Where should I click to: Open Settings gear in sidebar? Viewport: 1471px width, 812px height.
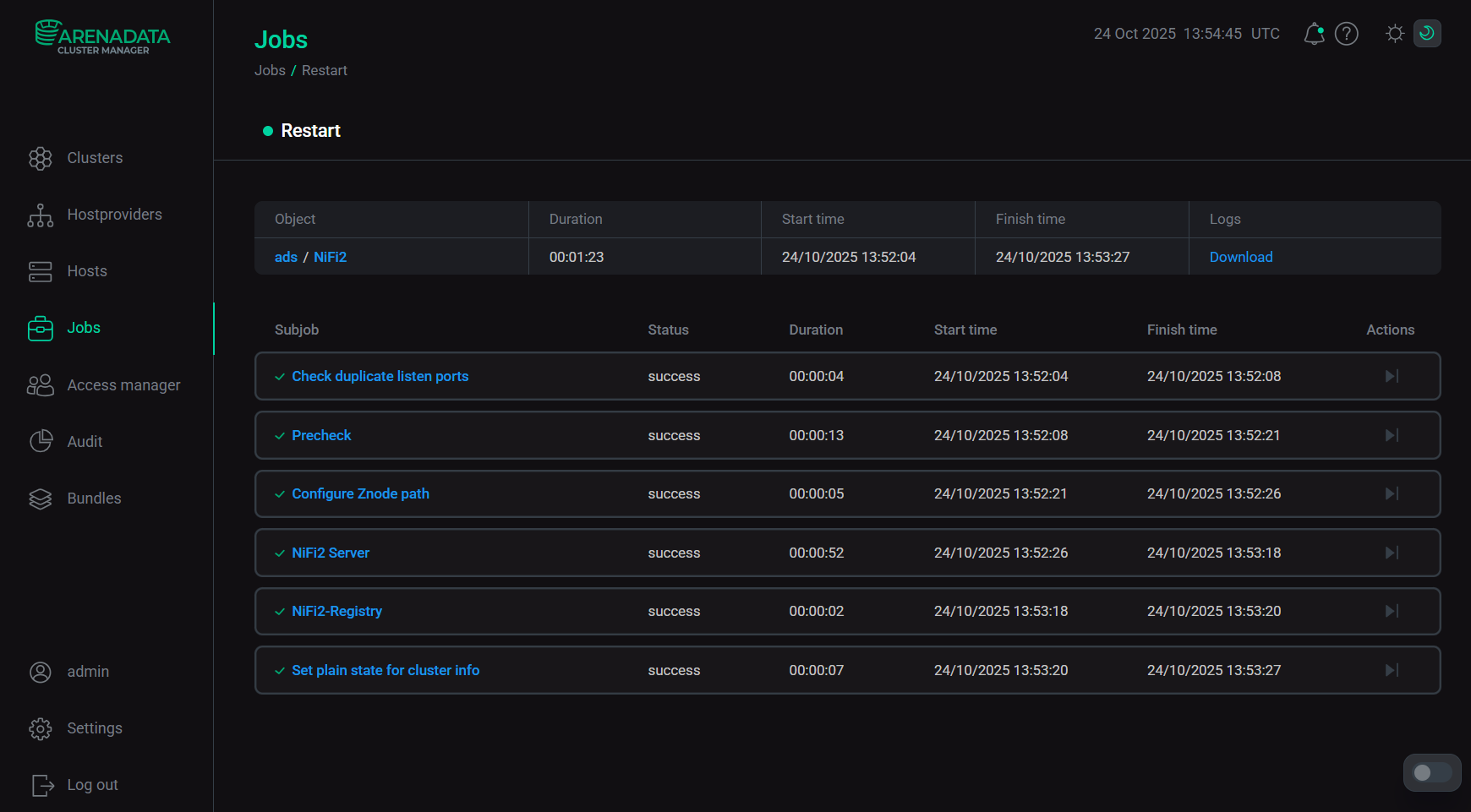pyautogui.click(x=41, y=728)
